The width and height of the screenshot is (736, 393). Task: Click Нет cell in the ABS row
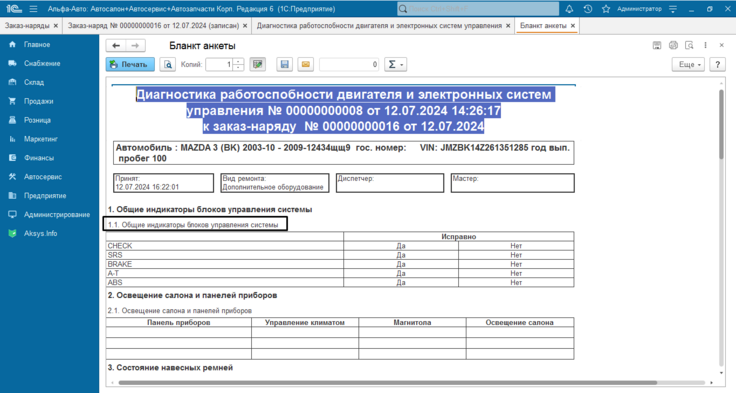coord(516,282)
